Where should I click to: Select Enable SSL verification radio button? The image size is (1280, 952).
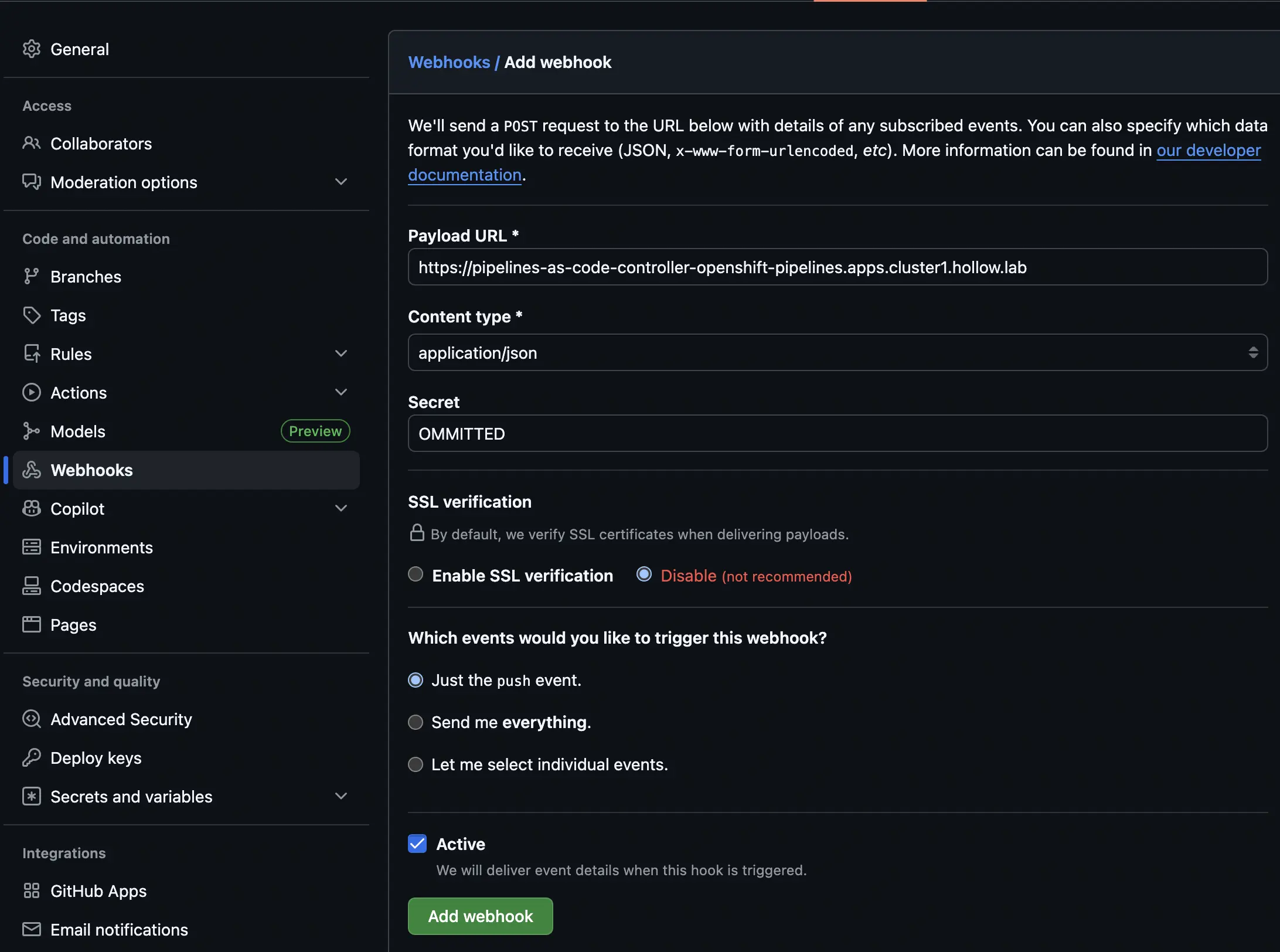point(416,574)
